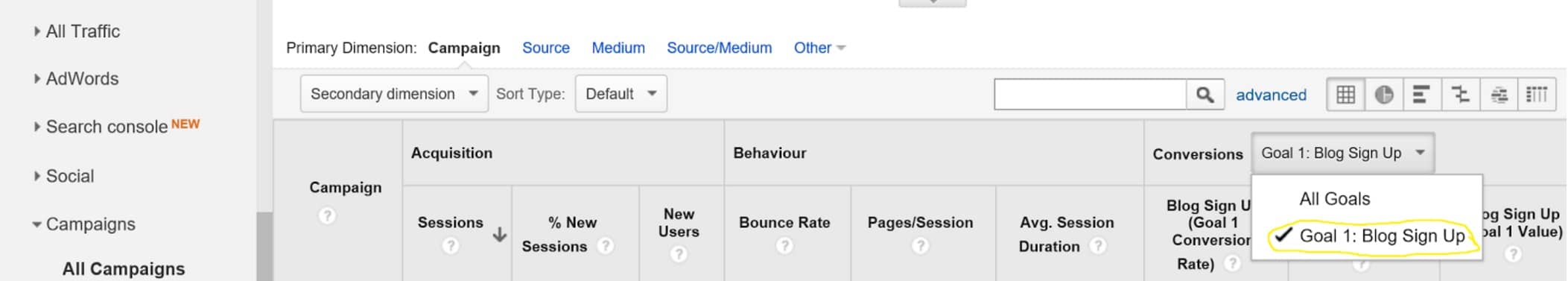Click the Bounce Rate help icon
Image resolution: width=1568 pixels, height=281 pixels.
tap(784, 245)
